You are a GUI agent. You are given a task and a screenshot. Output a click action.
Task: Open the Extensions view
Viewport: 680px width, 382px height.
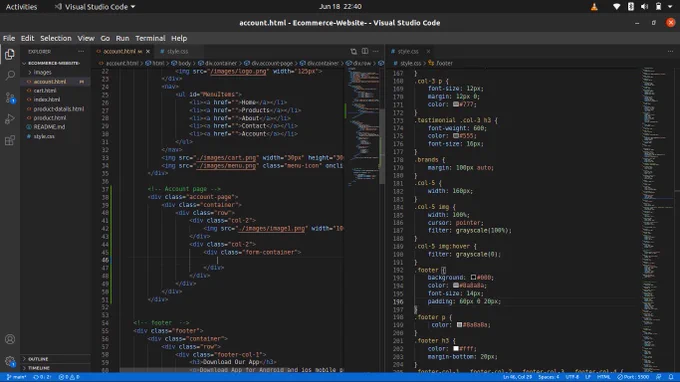coord(10,140)
